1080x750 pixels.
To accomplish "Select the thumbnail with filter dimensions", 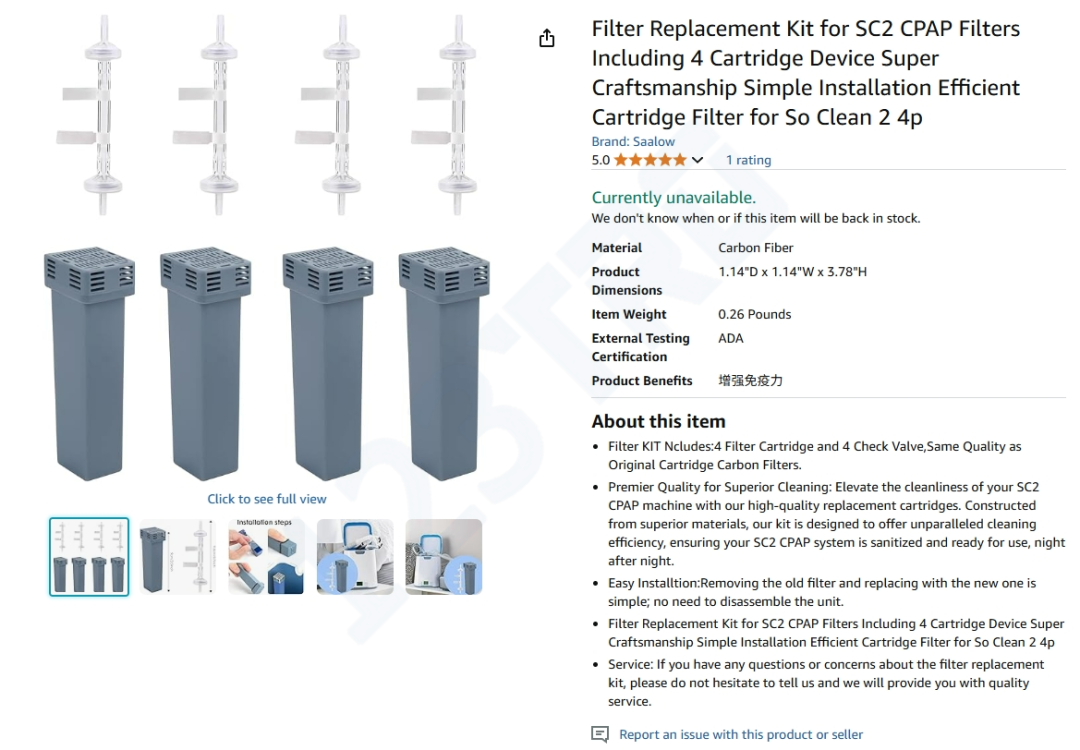I will click(x=177, y=557).
